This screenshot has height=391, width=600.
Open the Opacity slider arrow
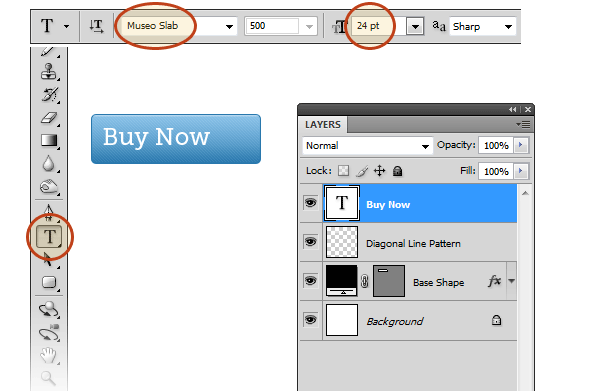(x=521, y=145)
